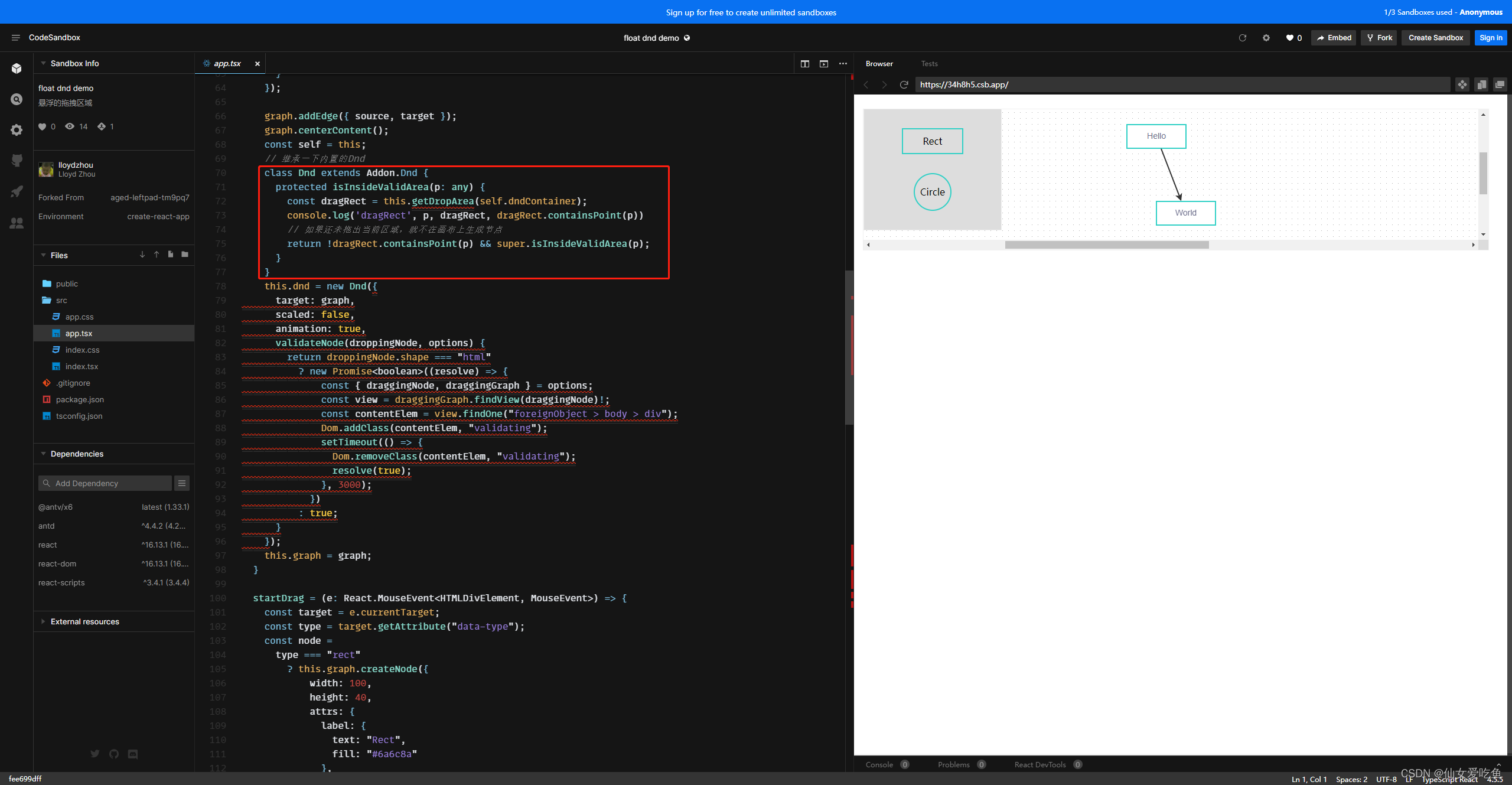The width and height of the screenshot is (1512, 785).
Task: Open the Deployment rocket icon in sidebar
Action: (x=17, y=191)
